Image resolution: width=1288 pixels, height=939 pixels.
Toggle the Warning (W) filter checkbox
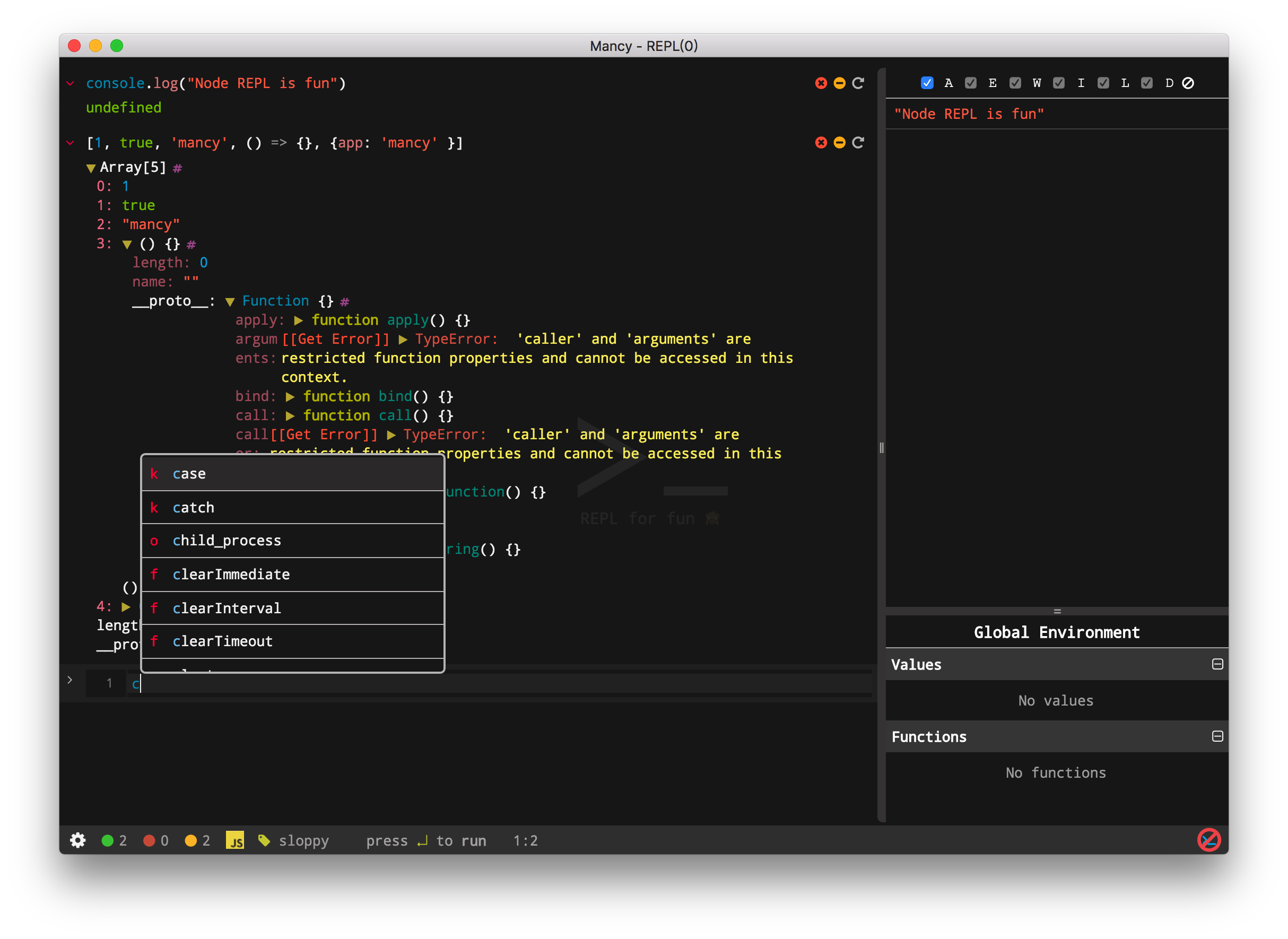(1015, 83)
